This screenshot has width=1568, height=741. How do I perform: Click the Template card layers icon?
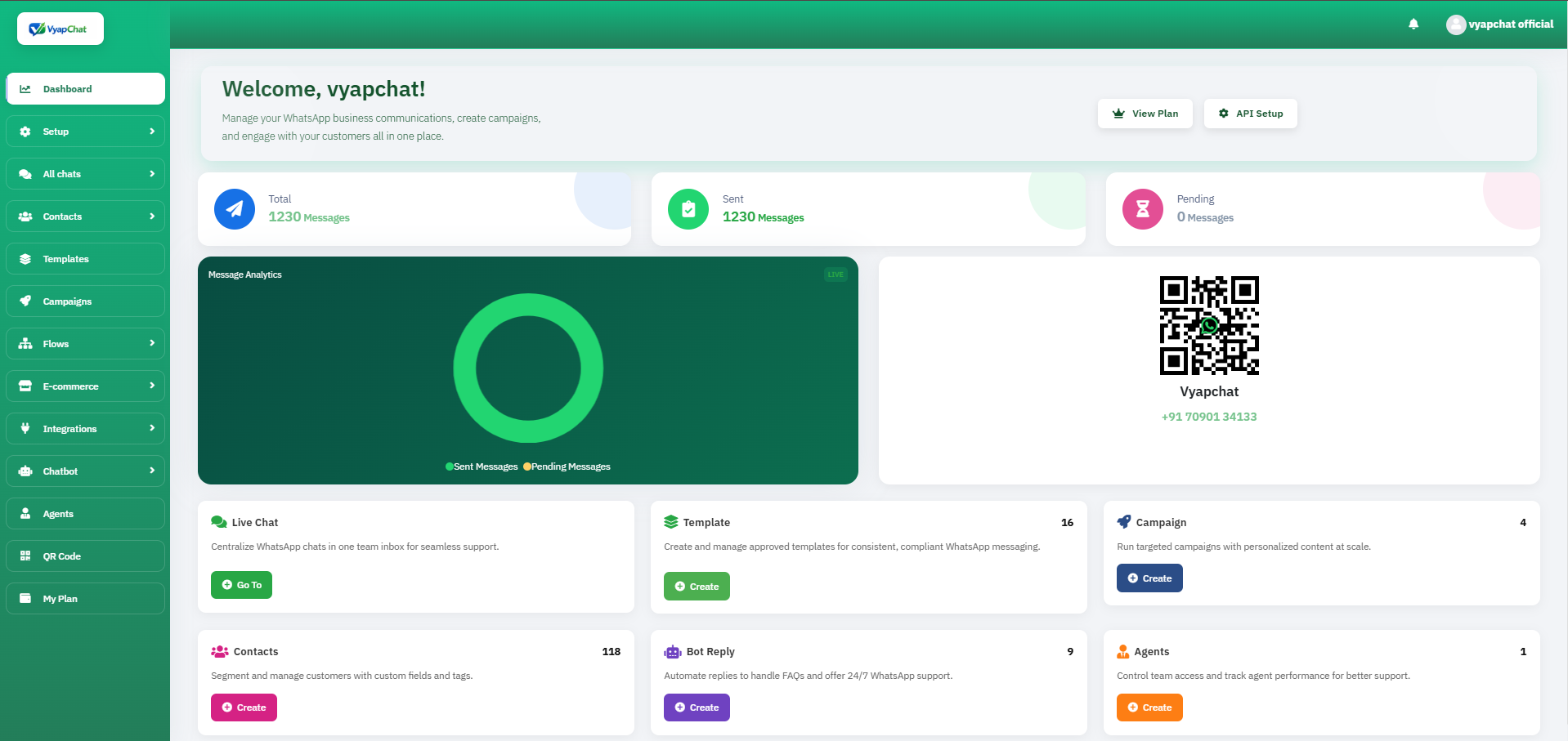click(671, 522)
